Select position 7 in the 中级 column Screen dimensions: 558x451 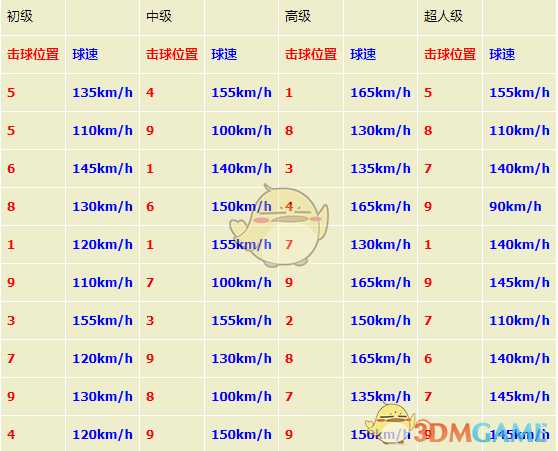tap(150, 283)
